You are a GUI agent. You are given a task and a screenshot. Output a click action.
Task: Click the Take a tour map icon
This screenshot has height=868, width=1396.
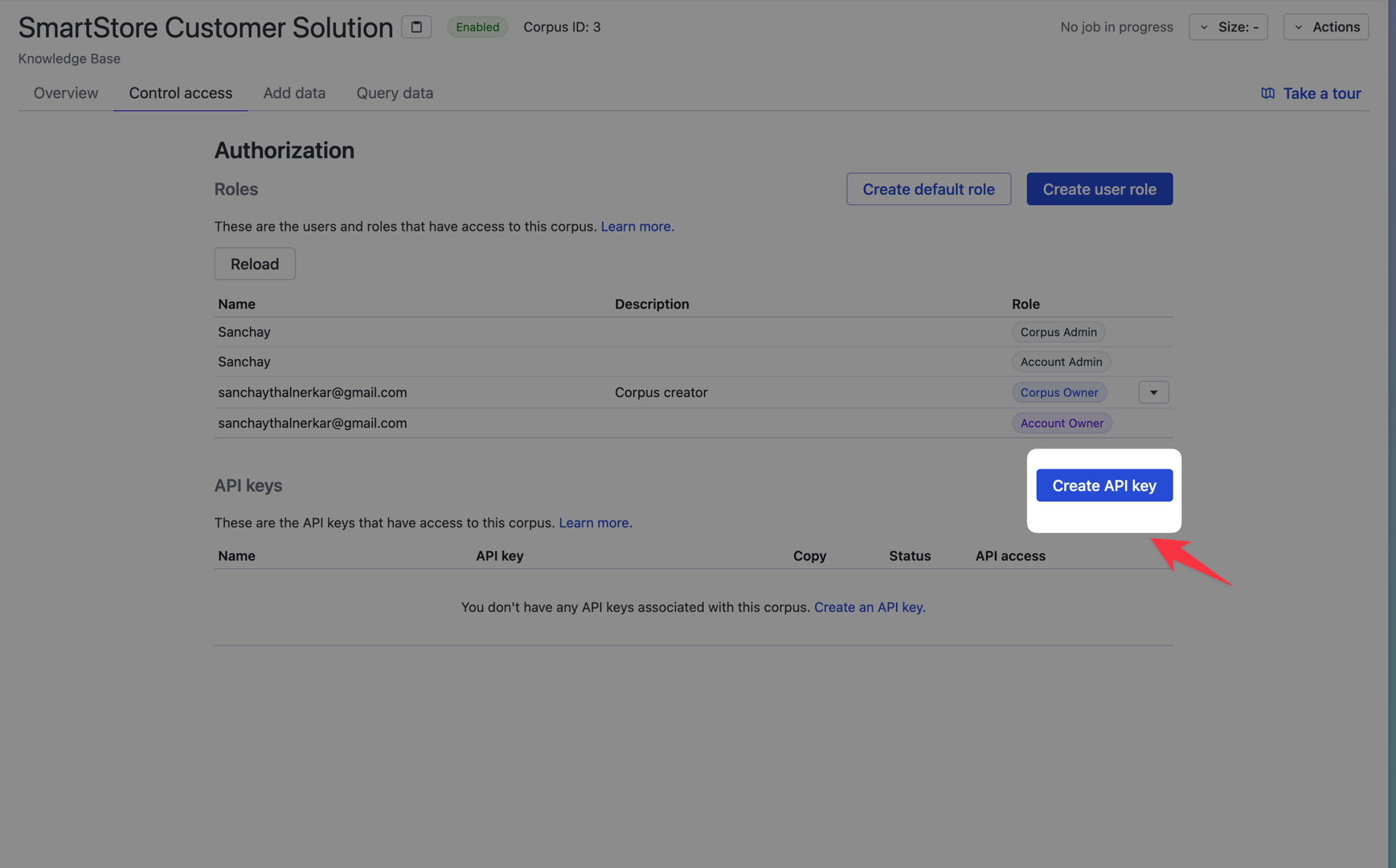coord(1267,93)
